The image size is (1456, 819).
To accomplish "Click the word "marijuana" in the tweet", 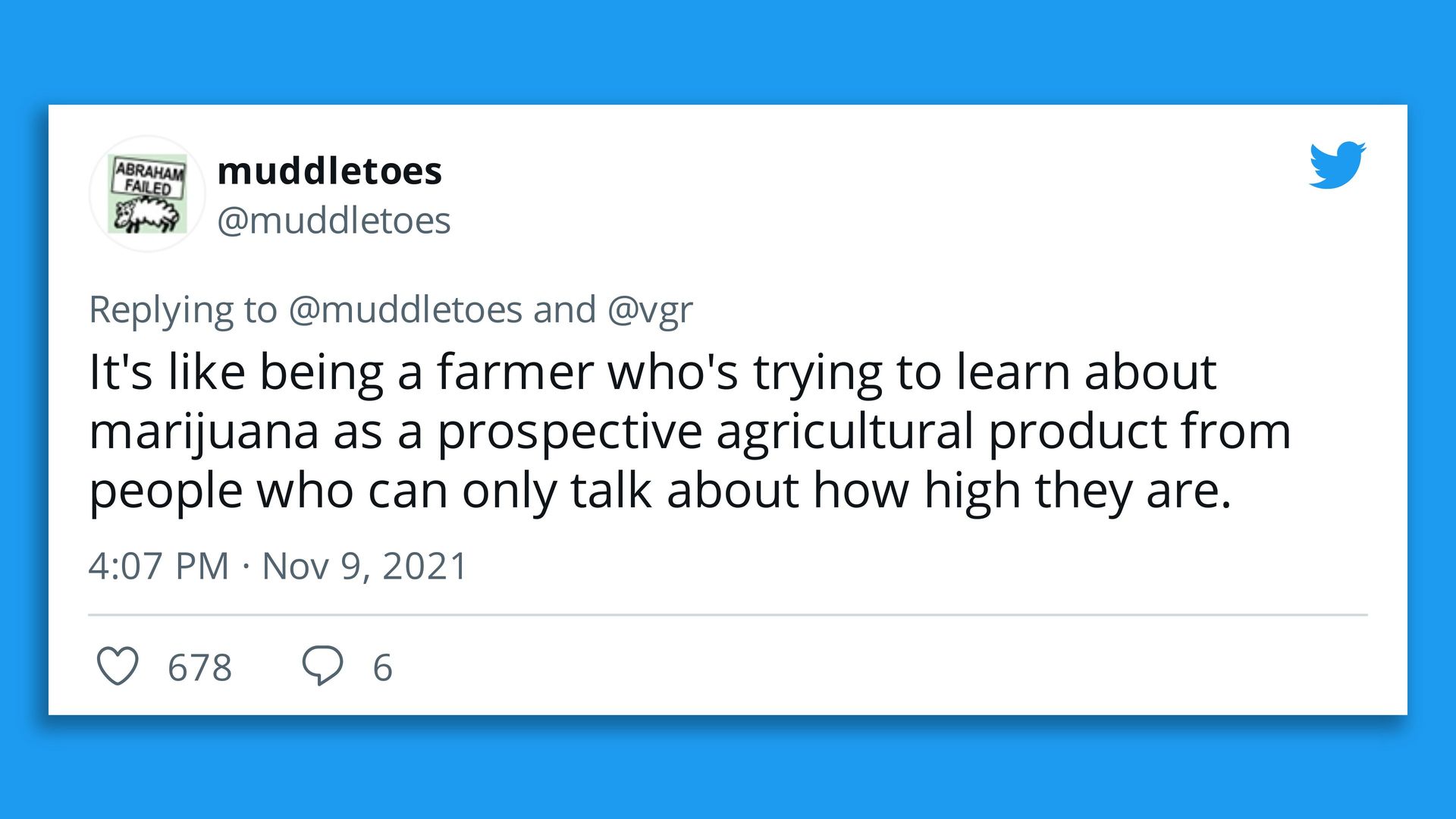I will (x=205, y=431).
